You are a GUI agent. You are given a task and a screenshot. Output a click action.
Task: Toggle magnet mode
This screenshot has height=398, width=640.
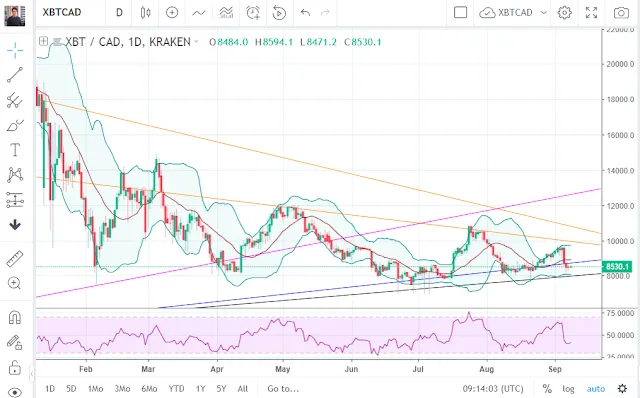point(15,317)
